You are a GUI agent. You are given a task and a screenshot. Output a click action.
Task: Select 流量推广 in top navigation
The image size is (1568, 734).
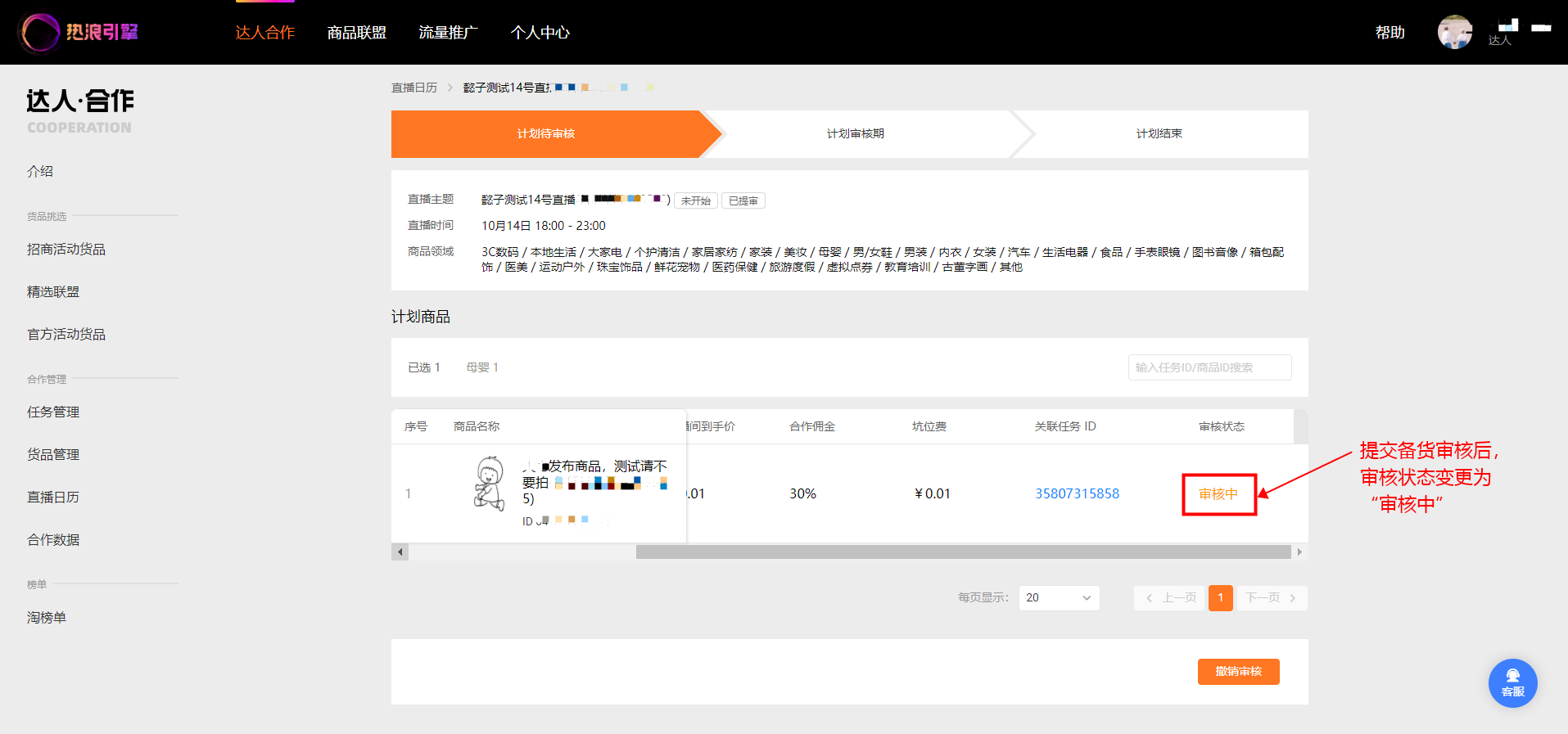click(449, 33)
